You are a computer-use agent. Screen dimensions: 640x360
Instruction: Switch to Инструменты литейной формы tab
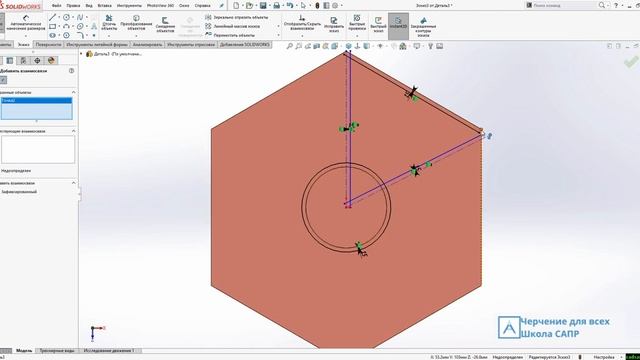(97, 44)
